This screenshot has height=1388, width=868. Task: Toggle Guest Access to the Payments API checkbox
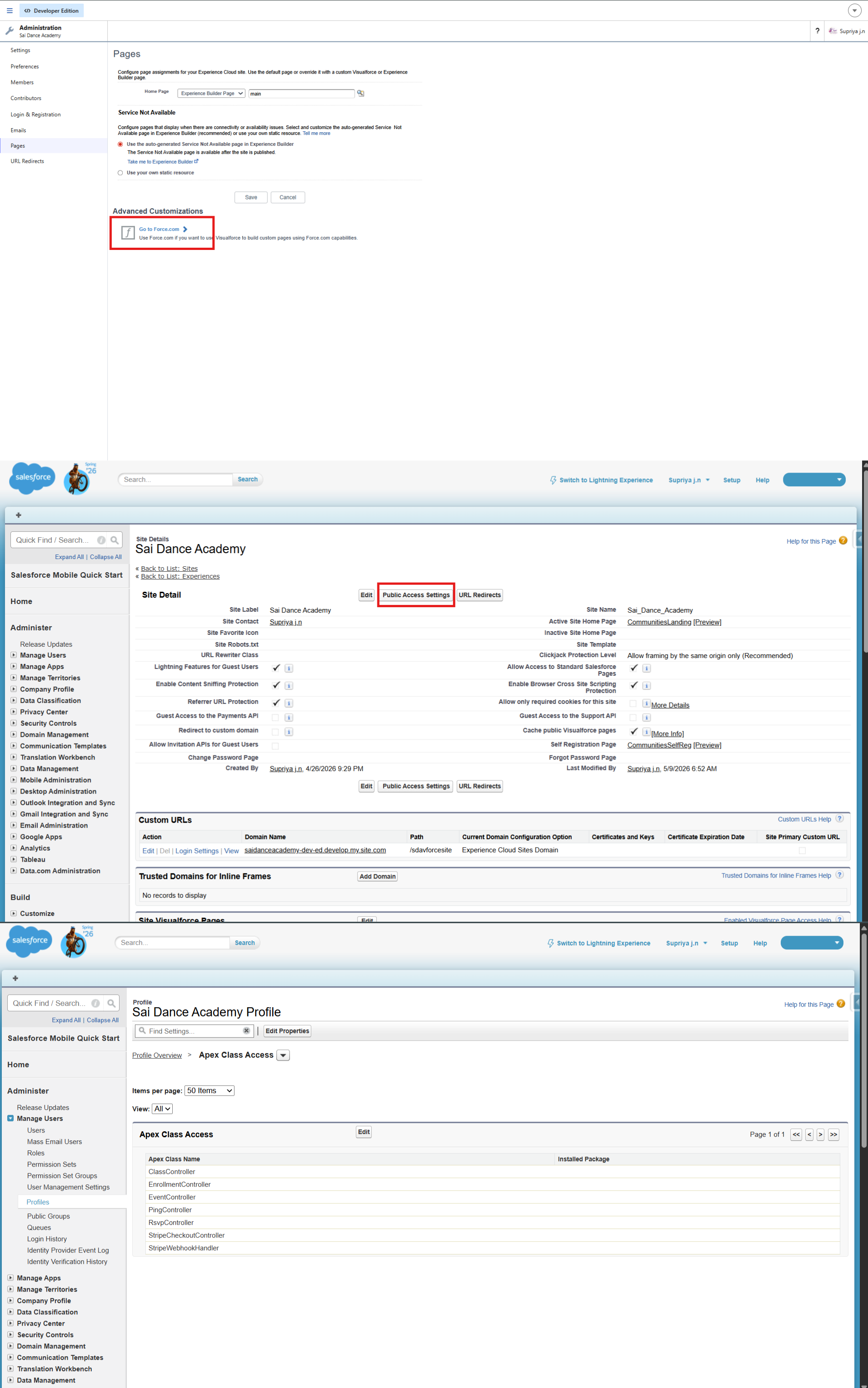tap(275, 718)
